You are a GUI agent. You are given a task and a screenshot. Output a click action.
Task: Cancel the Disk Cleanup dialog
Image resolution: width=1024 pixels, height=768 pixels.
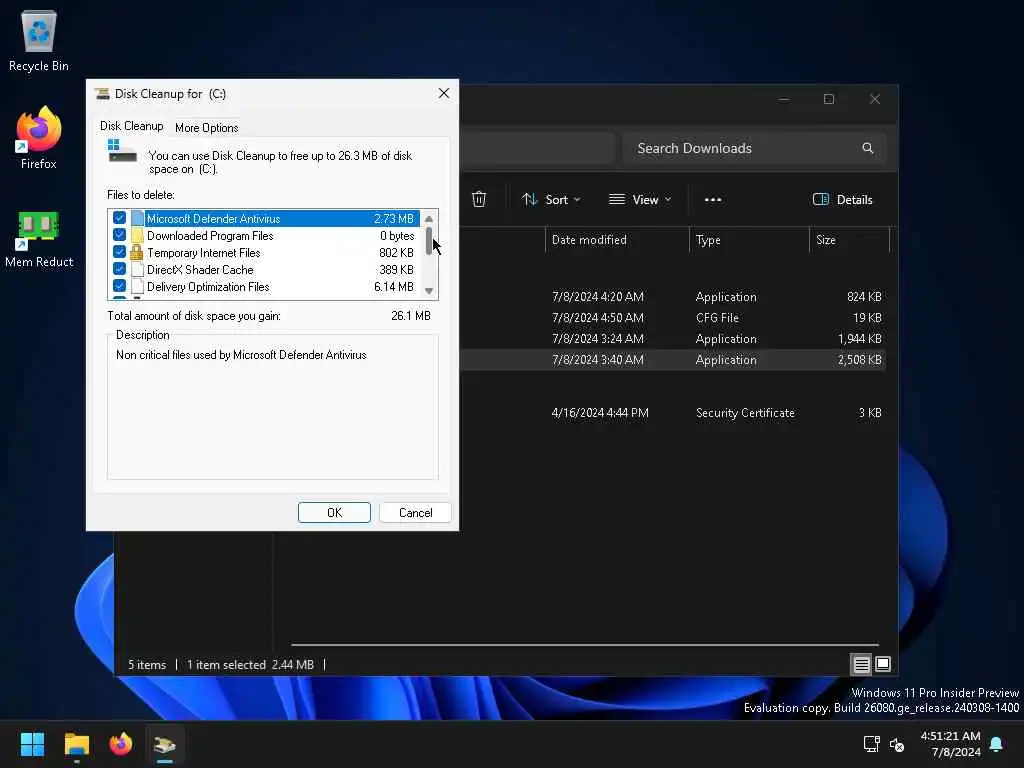coord(415,513)
